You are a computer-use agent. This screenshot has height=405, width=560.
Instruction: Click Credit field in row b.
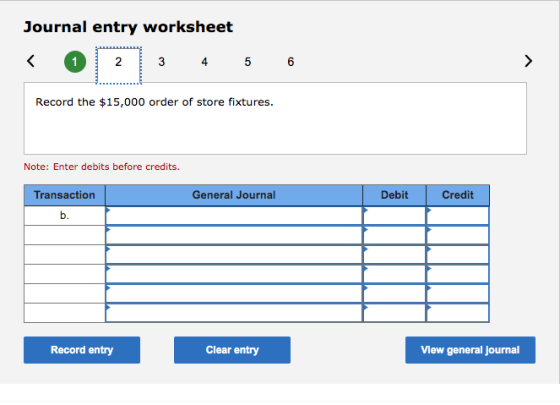click(x=458, y=216)
